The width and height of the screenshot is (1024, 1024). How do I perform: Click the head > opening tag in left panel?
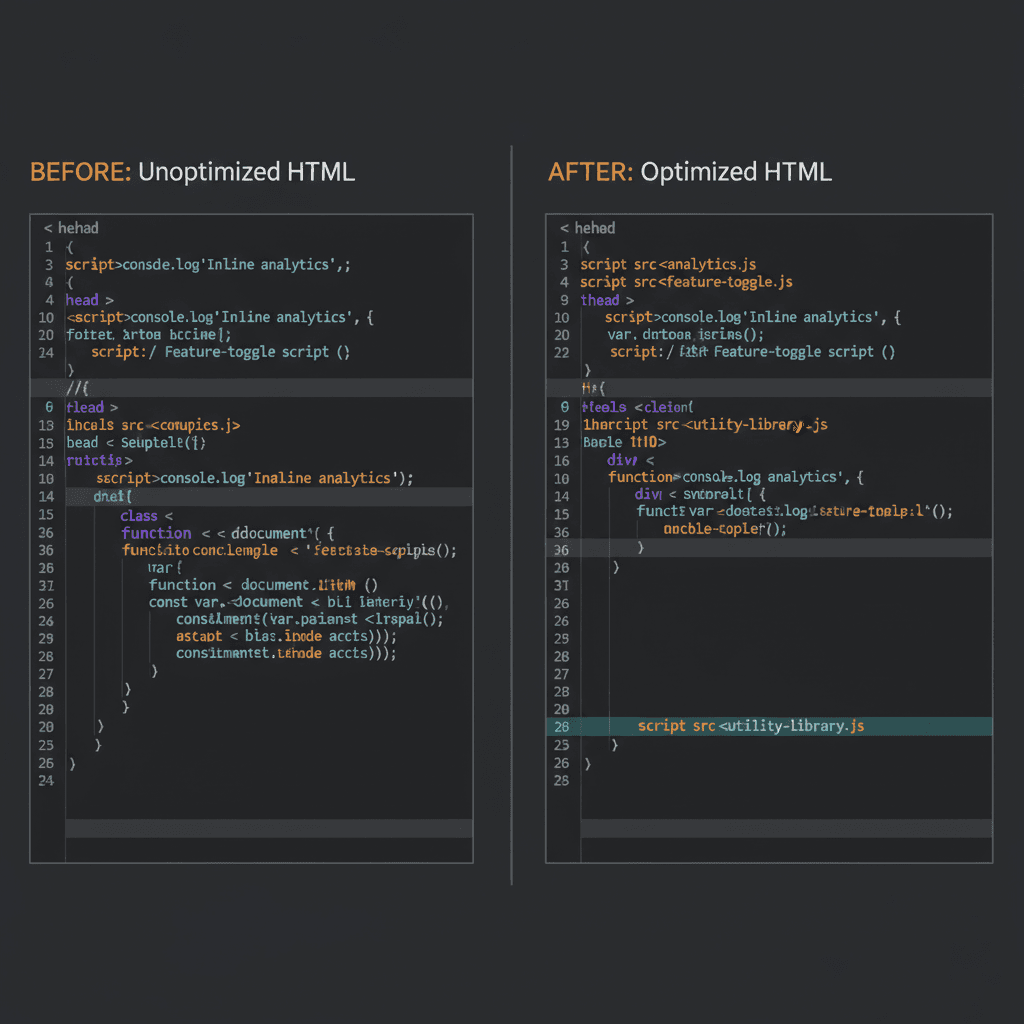(x=84, y=299)
